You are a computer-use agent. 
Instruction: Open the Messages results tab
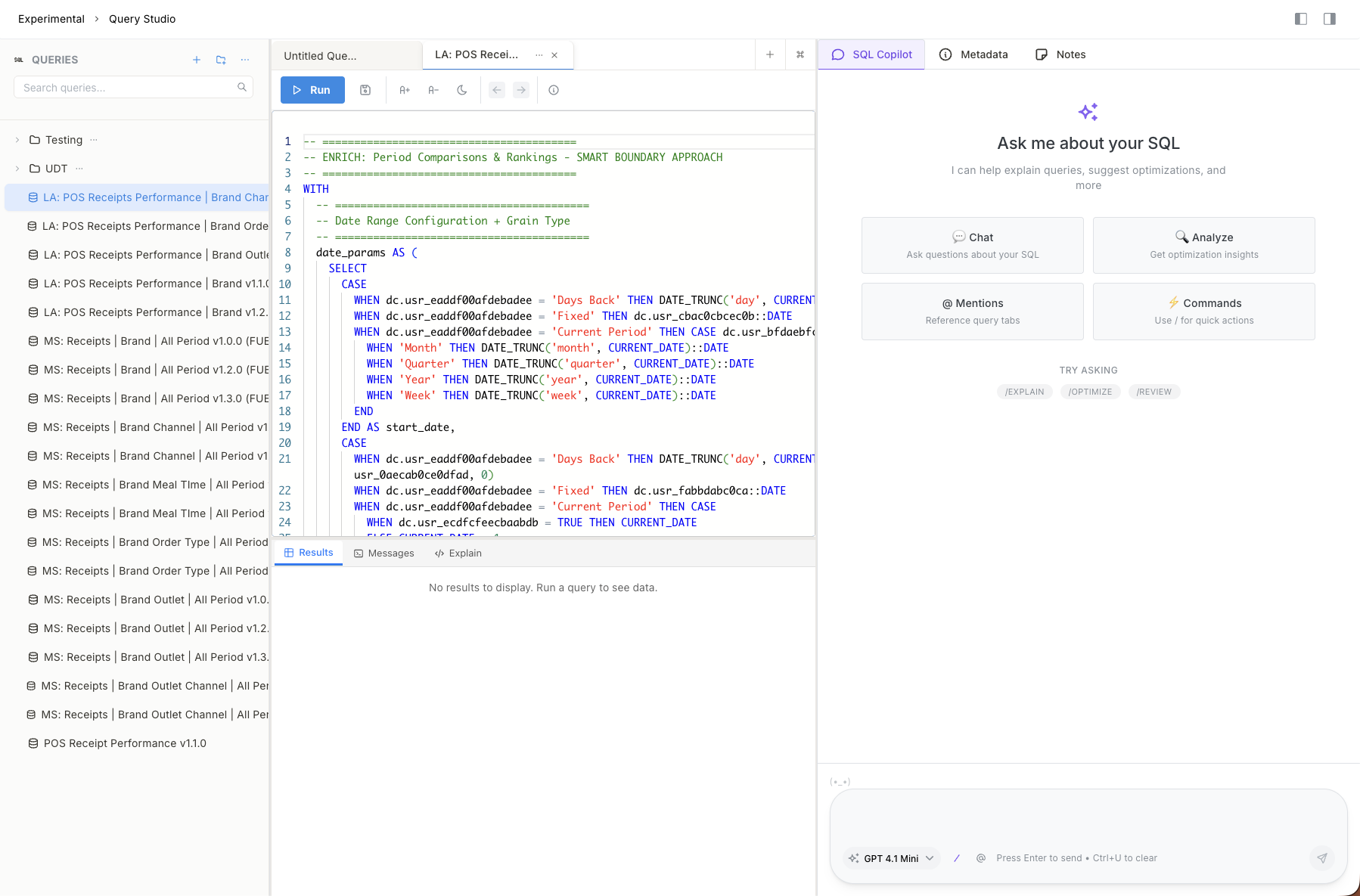pos(384,553)
